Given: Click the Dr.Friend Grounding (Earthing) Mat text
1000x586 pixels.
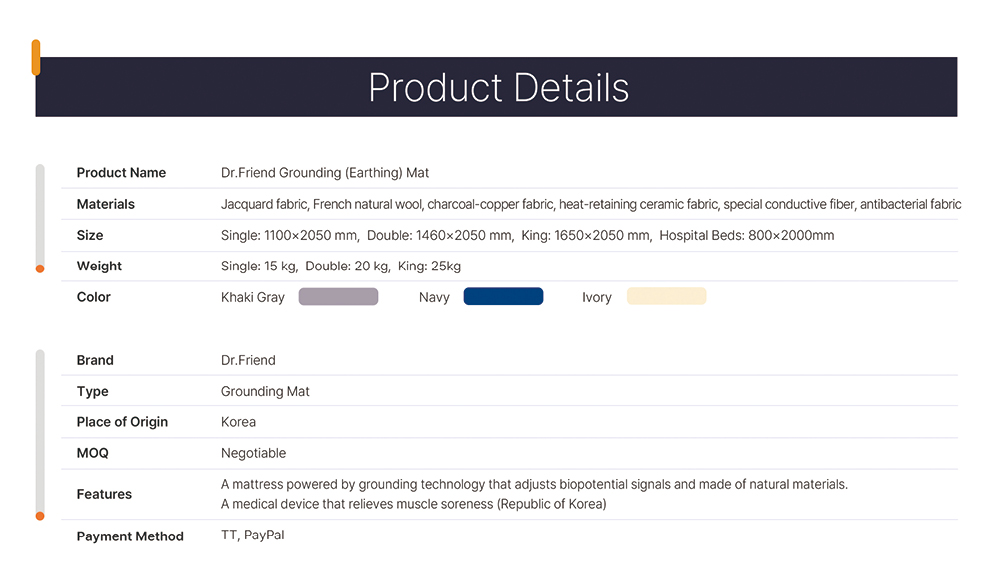Looking at the screenshot, I should 325,173.
